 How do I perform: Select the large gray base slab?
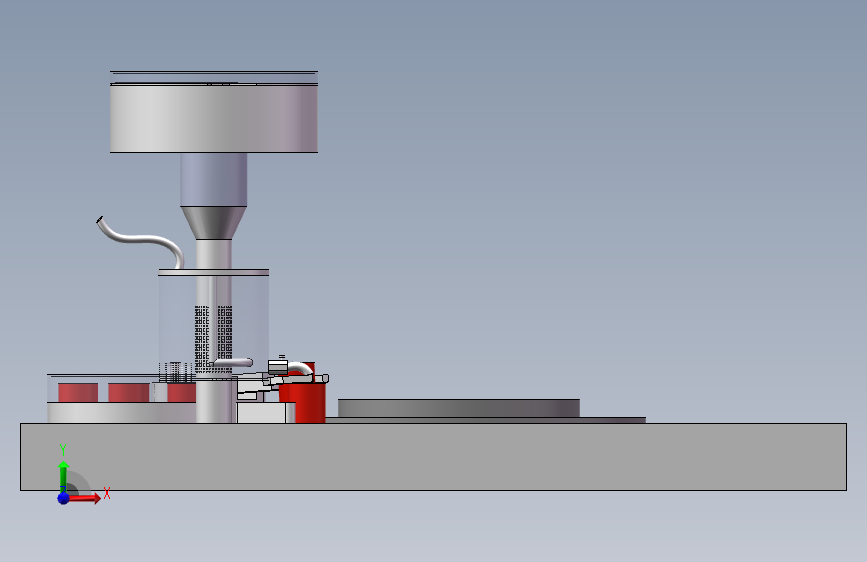pyautogui.click(x=434, y=457)
